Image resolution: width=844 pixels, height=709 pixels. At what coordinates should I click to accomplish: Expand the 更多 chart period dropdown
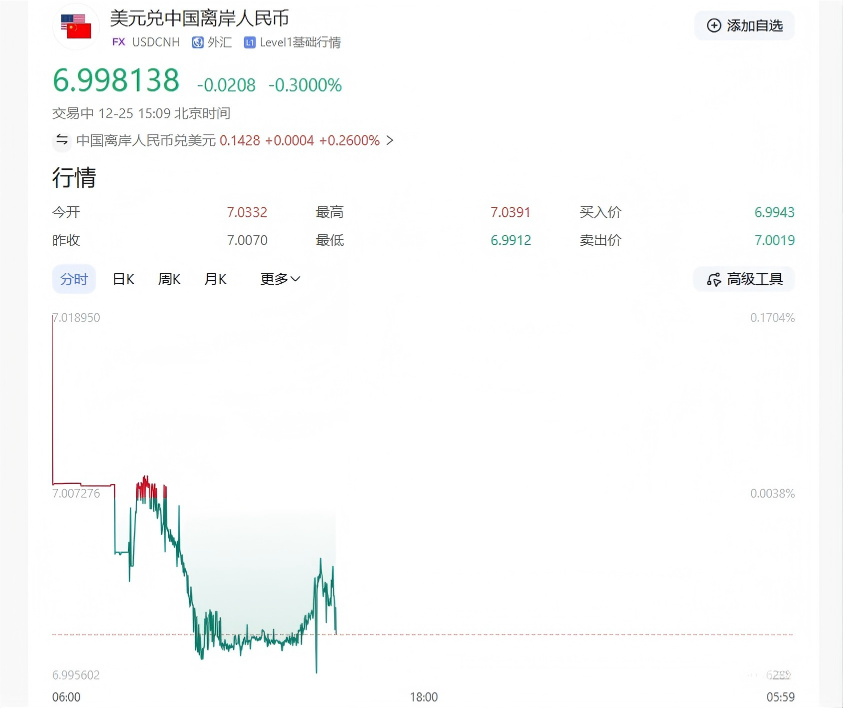pos(280,279)
